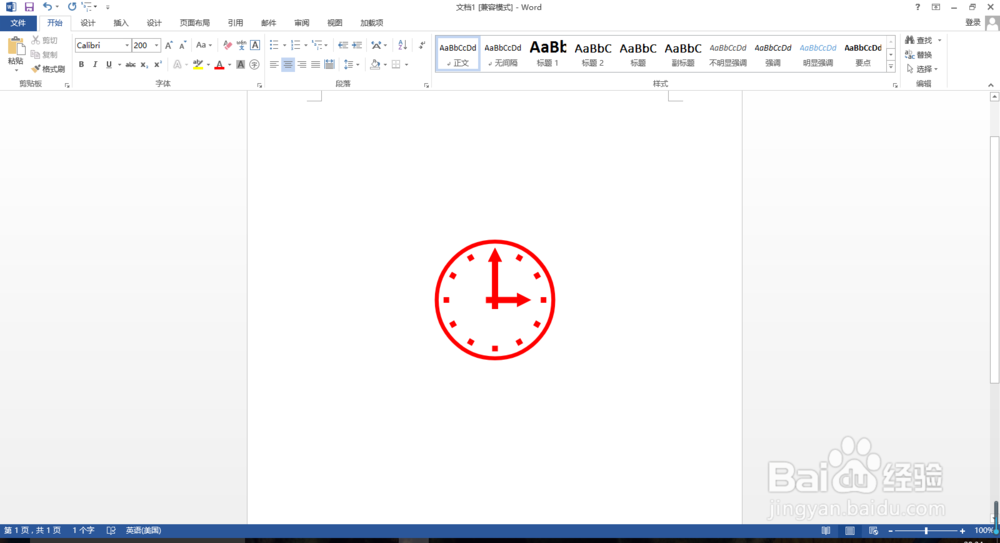Open the Phonetic Guide (文) tool
This screenshot has width=1000, height=543.
(241, 45)
